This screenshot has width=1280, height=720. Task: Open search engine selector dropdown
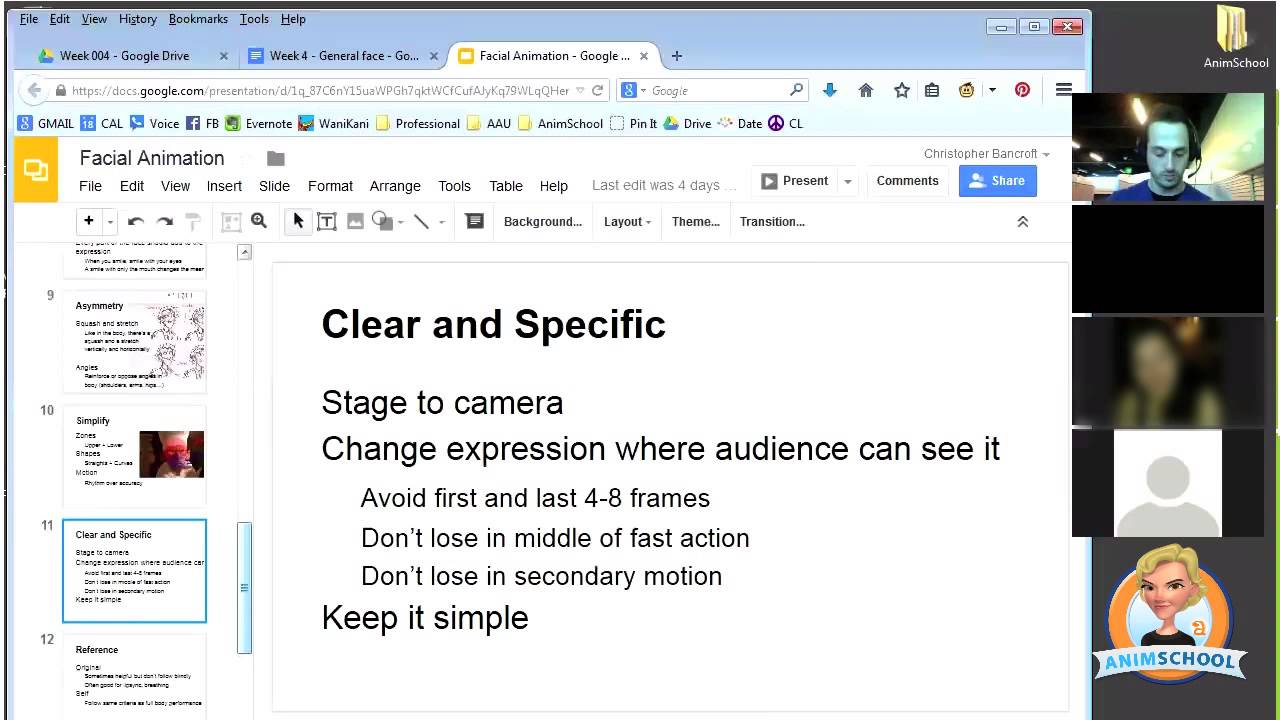(634, 90)
